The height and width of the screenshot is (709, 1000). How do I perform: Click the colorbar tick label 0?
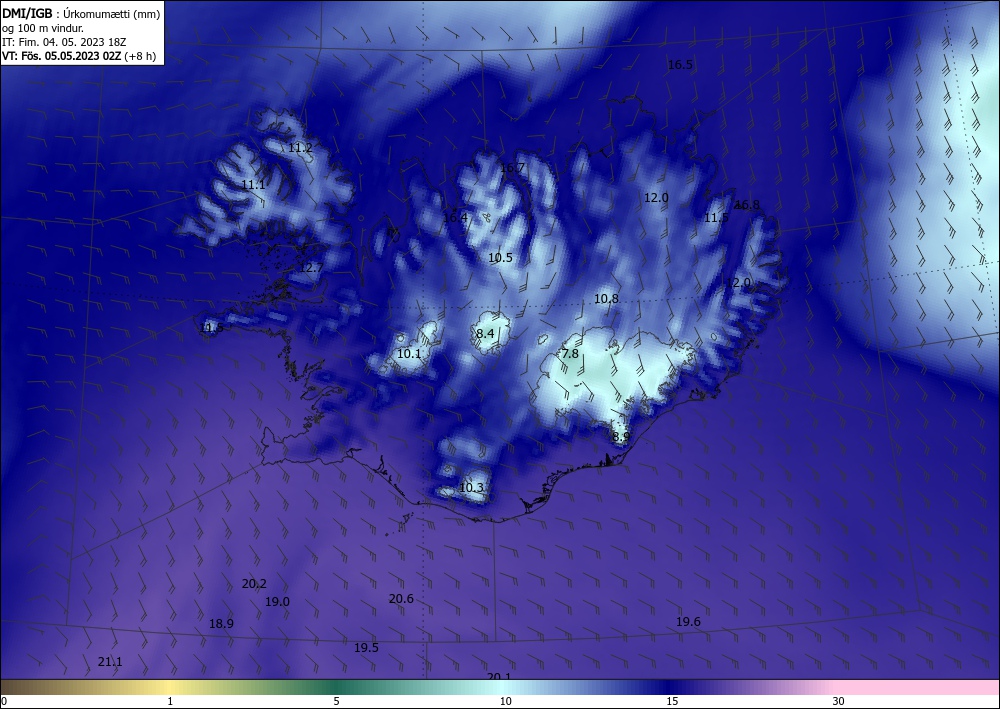pyautogui.click(x=4, y=701)
